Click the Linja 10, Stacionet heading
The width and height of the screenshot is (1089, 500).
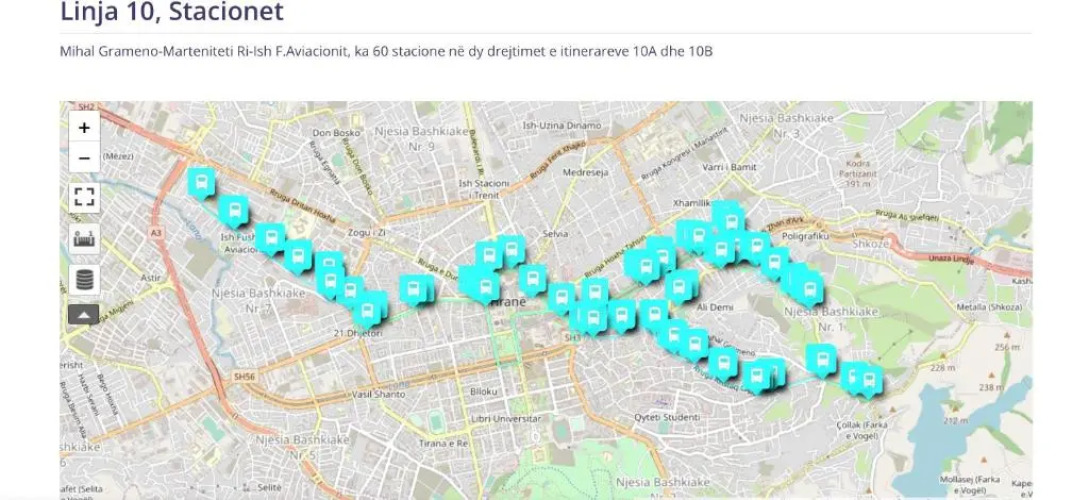click(x=172, y=13)
